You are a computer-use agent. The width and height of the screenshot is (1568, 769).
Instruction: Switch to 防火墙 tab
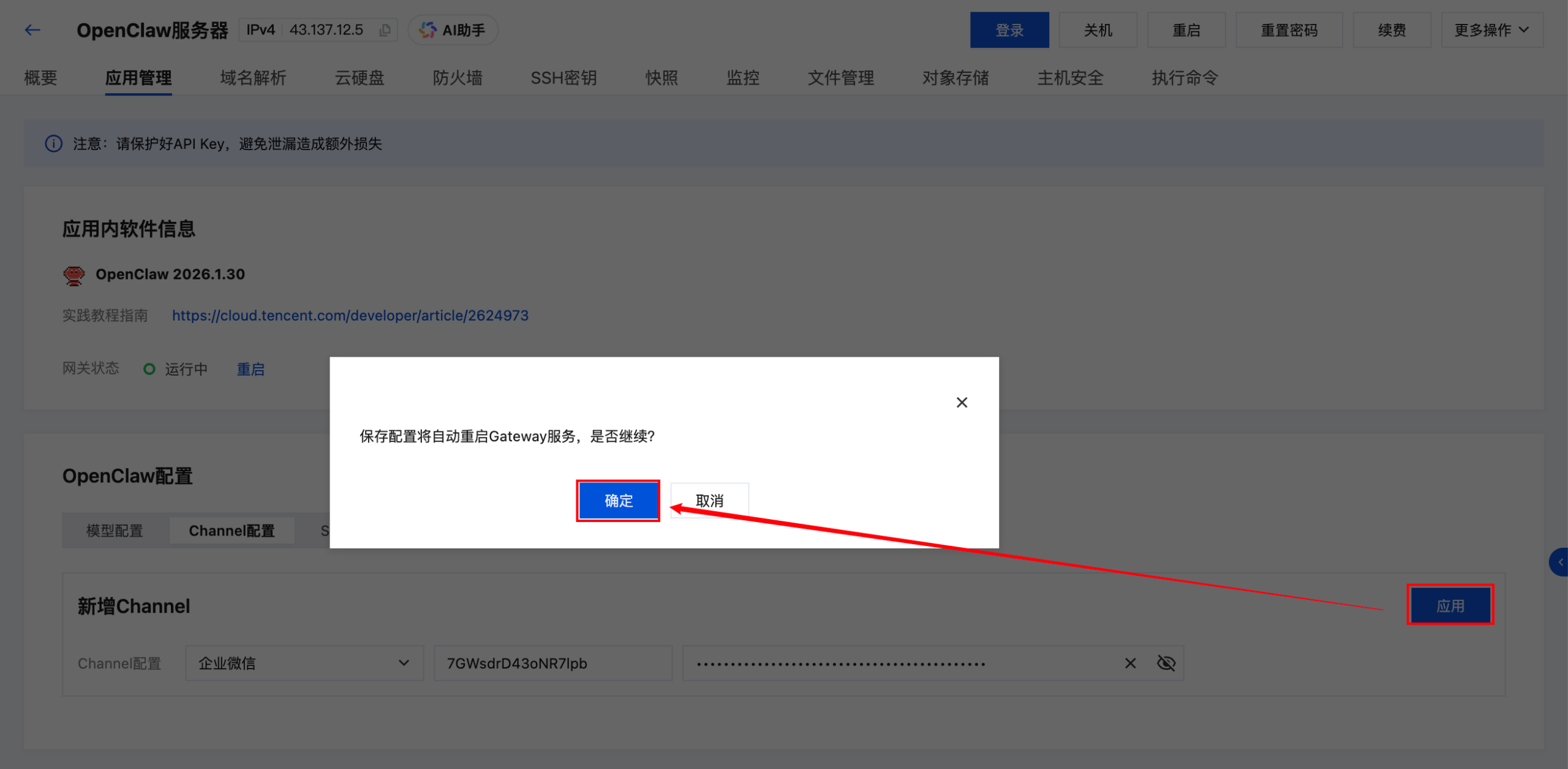pyautogui.click(x=457, y=78)
